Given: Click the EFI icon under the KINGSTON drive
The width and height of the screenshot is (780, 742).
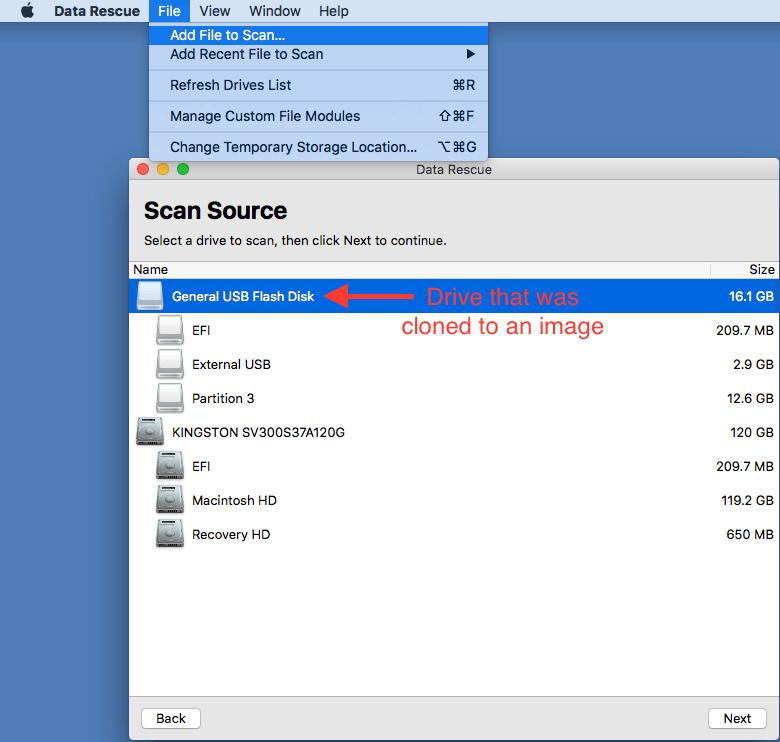Looking at the screenshot, I should pos(170,466).
